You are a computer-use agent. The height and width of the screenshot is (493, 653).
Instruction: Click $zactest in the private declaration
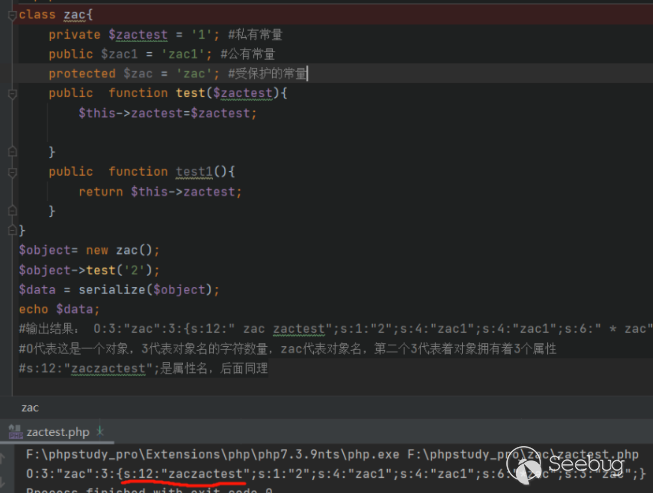point(138,35)
